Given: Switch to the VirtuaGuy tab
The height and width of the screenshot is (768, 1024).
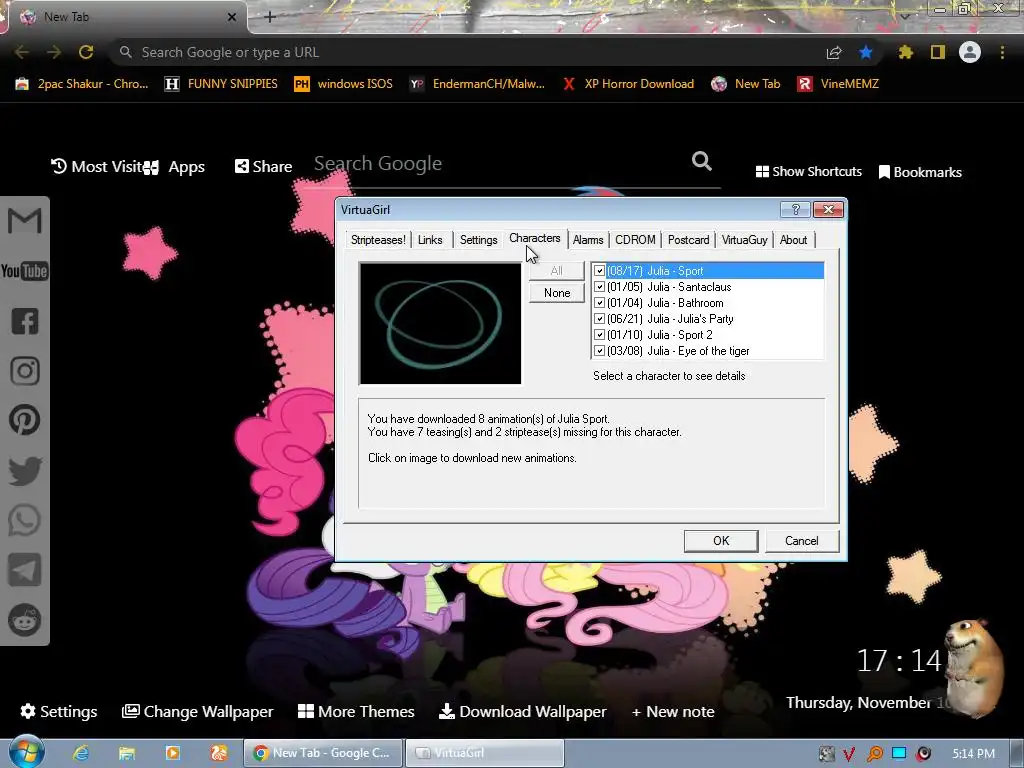Looking at the screenshot, I should (x=744, y=240).
